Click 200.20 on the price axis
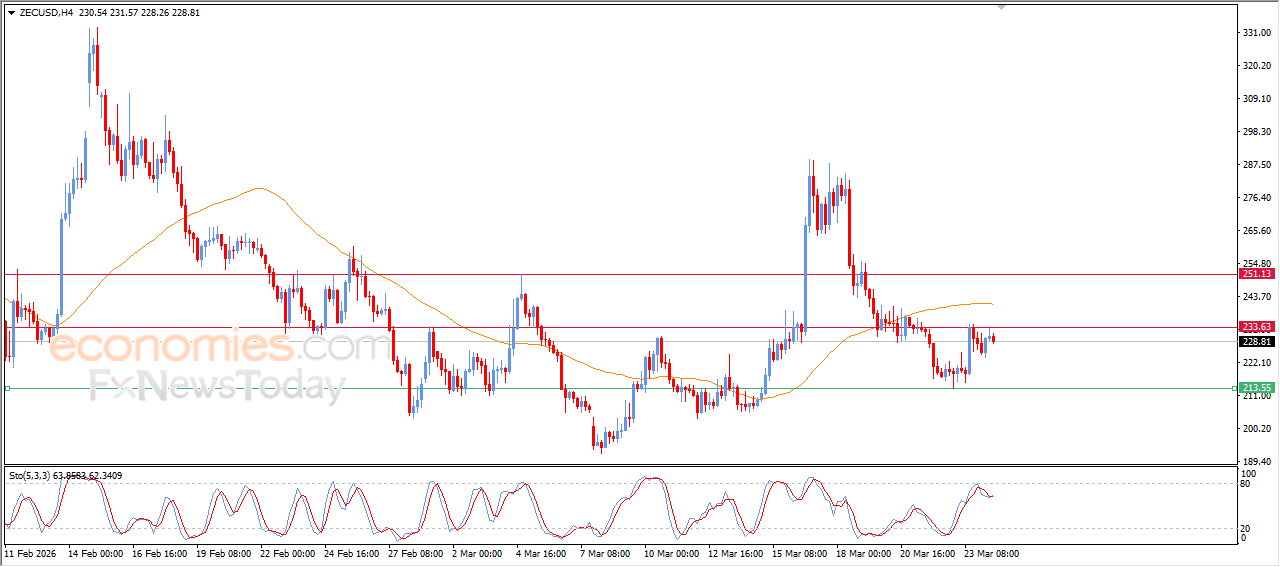The width and height of the screenshot is (1280, 567). 1256,429
